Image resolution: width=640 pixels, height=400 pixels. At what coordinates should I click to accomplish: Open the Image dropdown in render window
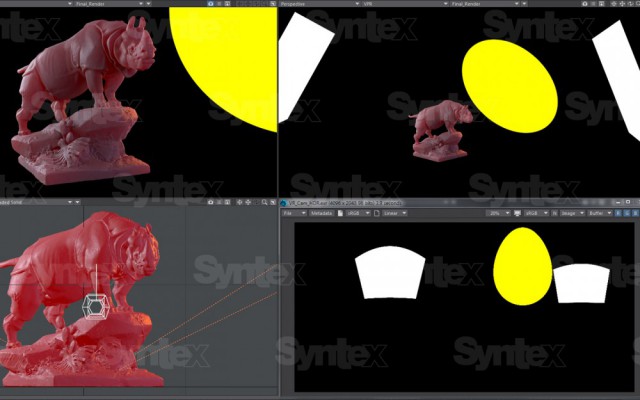point(572,213)
